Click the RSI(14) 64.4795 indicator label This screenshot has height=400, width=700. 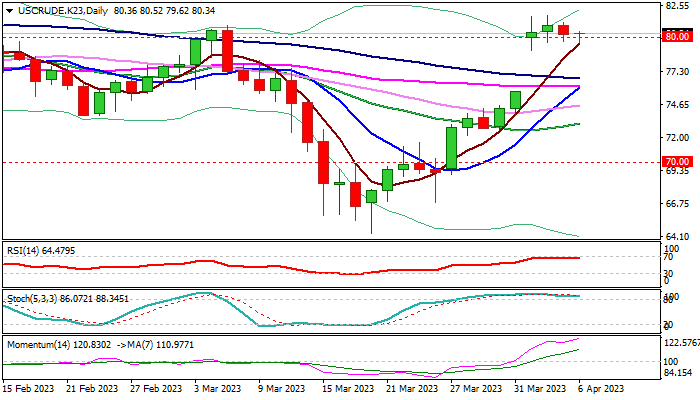pyautogui.click(x=40, y=249)
